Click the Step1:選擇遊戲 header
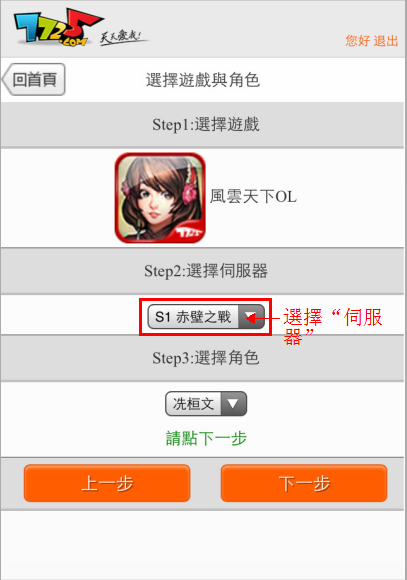Viewport: 407px width, 580px height. 206,125
